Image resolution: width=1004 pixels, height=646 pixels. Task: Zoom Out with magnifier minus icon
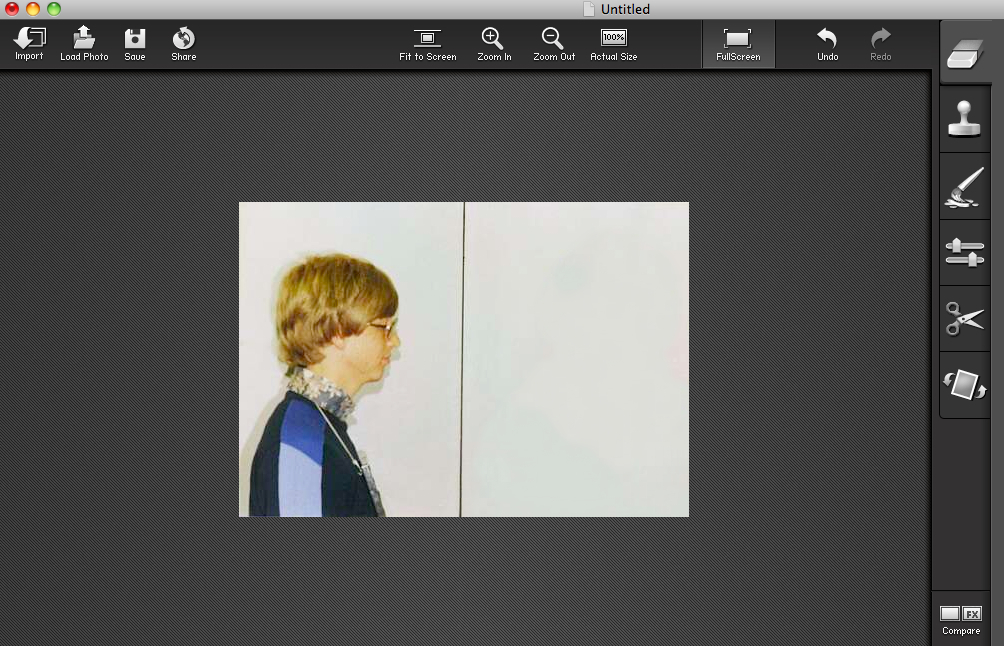[x=554, y=43]
